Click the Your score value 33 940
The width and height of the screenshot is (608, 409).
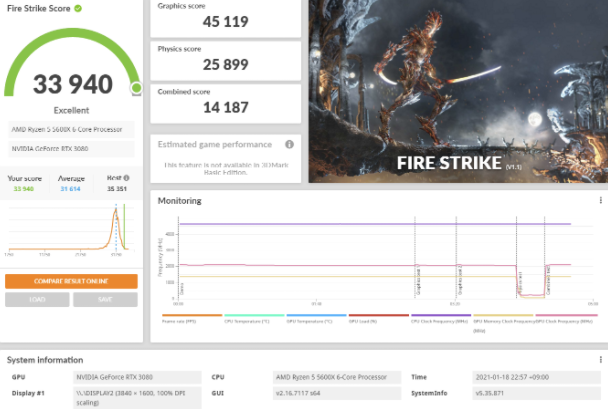pyautogui.click(x=24, y=189)
